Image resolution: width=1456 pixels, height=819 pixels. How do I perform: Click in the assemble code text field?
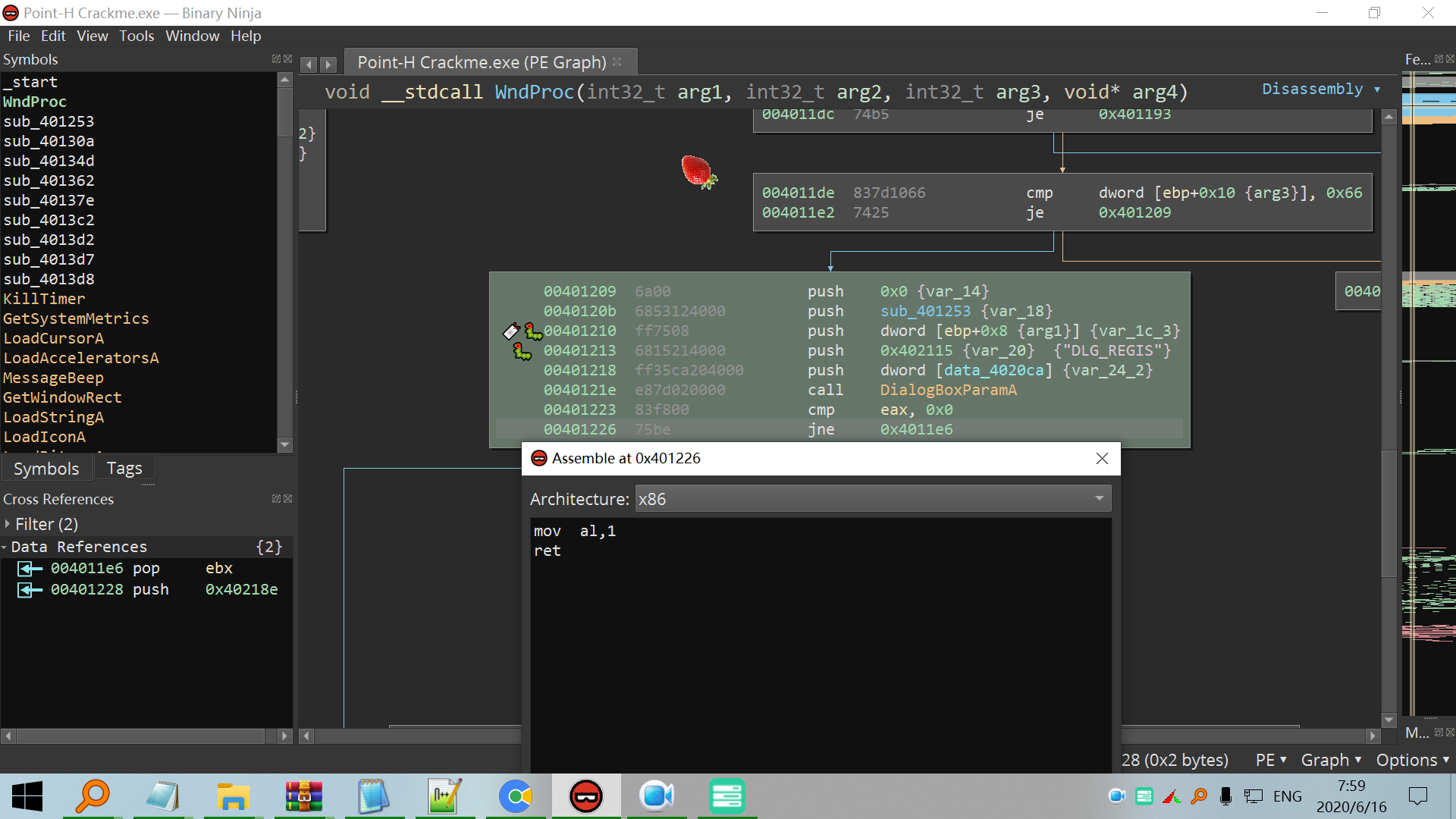[819, 645]
